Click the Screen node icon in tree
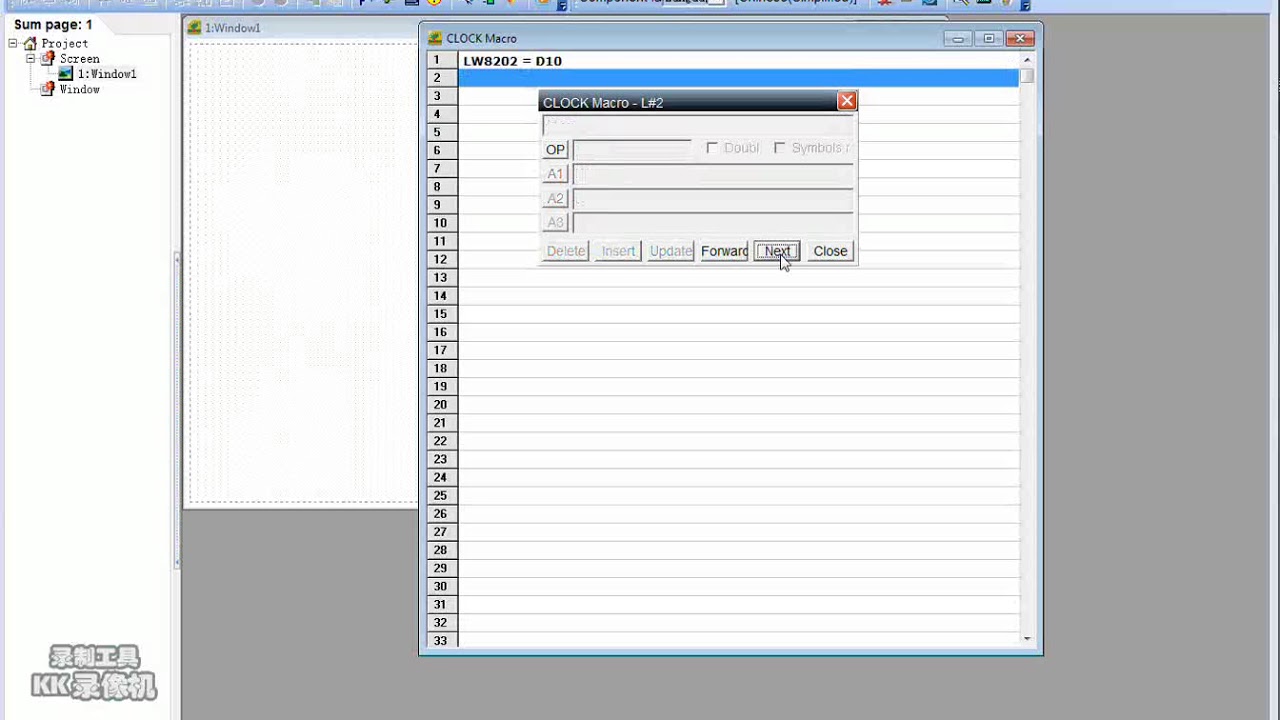Image resolution: width=1280 pixels, height=720 pixels. (x=47, y=58)
